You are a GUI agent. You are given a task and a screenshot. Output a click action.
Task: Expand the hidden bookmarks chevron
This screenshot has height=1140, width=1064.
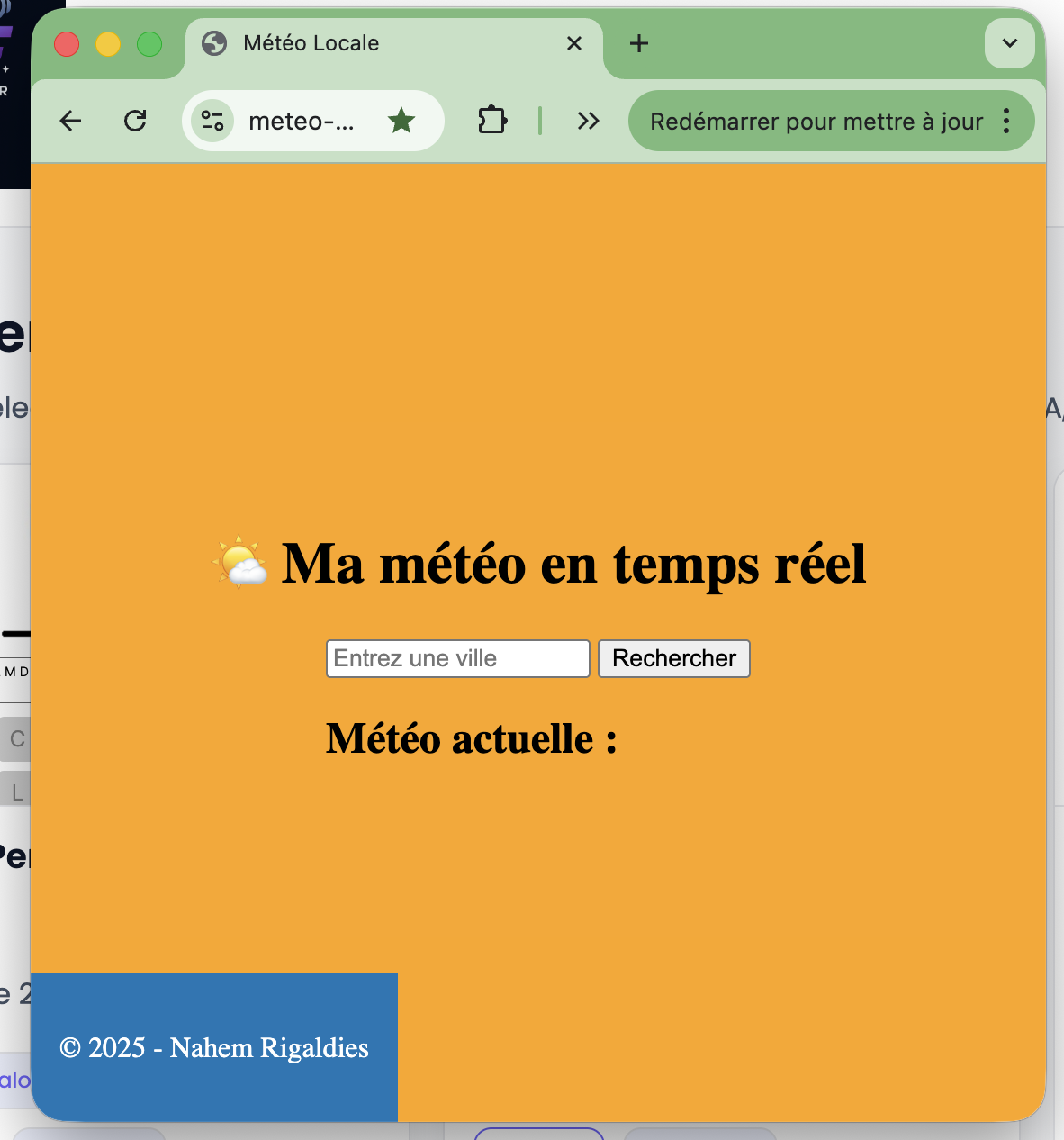(x=589, y=120)
